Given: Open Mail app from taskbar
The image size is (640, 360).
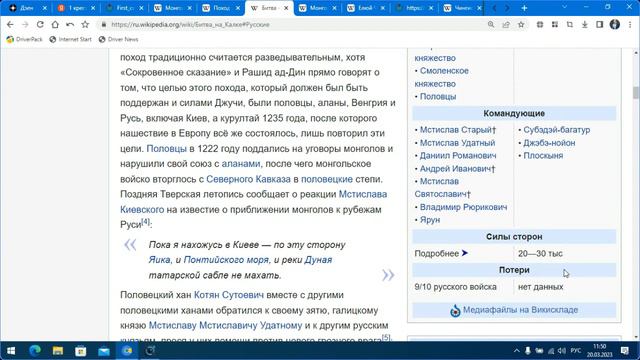Looking at the screenshot, I should (x=104, y=351).
